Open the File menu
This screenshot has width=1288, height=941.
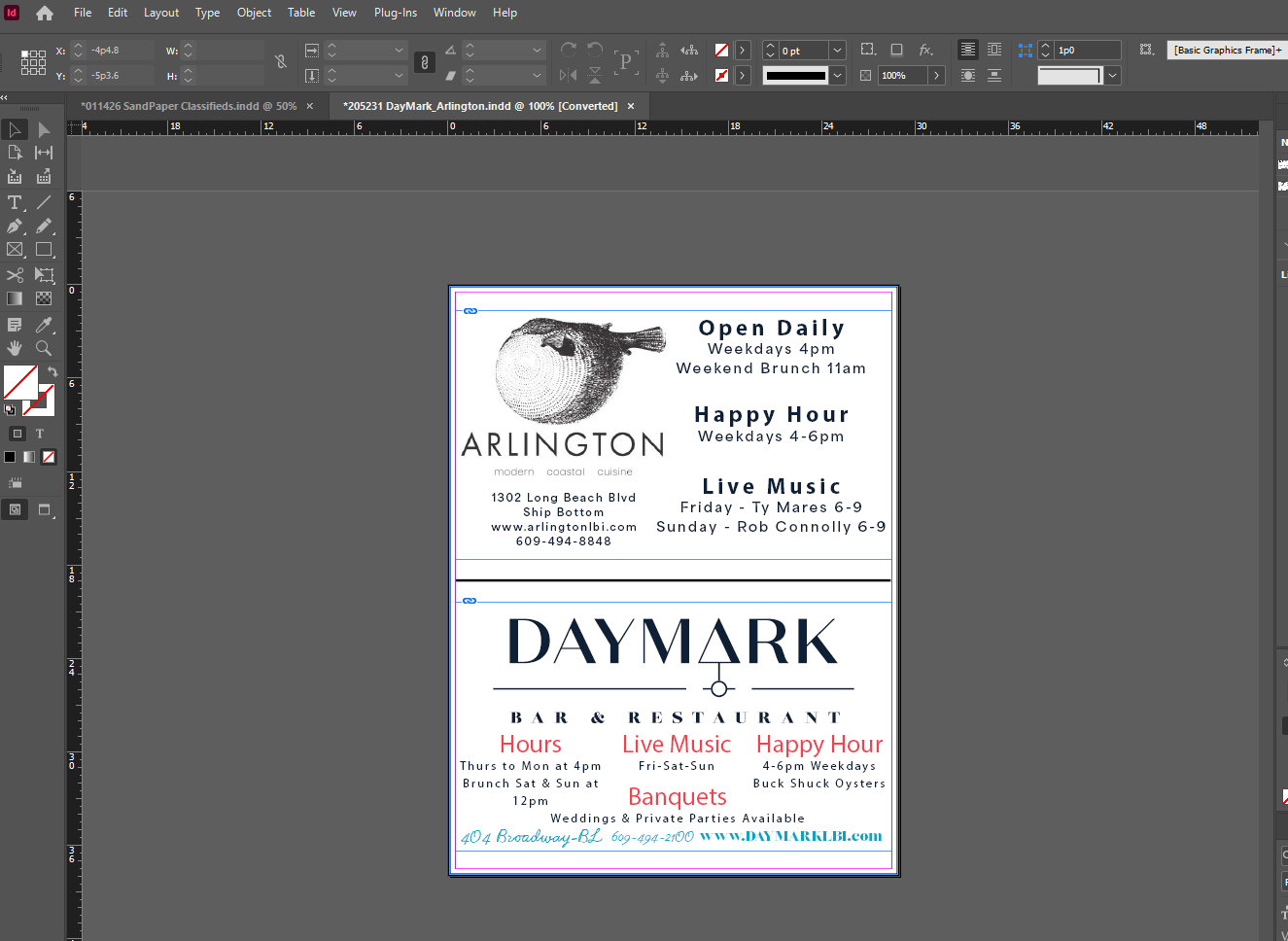[x=83, y=13]
